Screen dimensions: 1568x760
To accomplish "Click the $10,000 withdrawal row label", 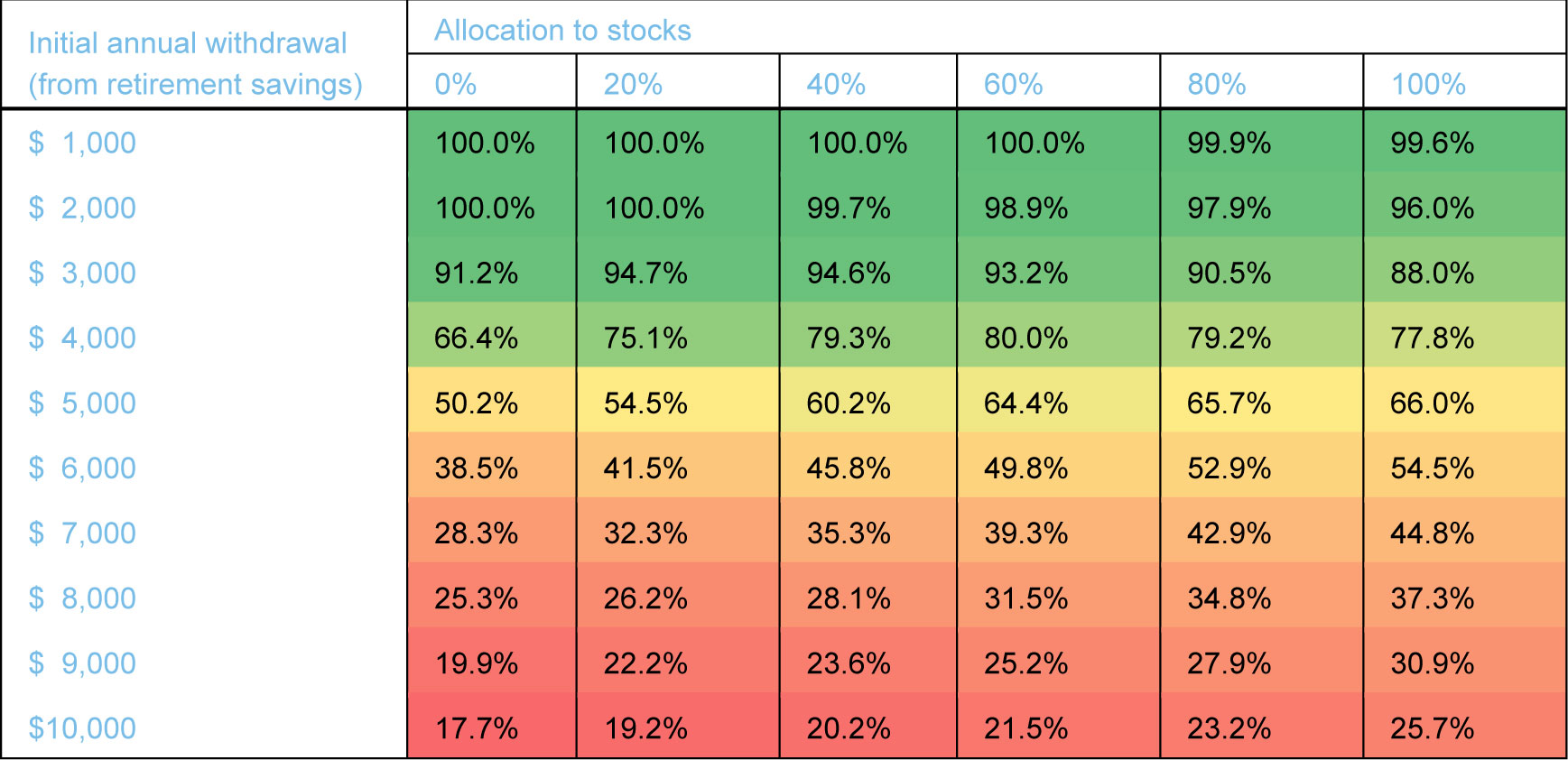I will pyautogui.click(x=82, y=728).
